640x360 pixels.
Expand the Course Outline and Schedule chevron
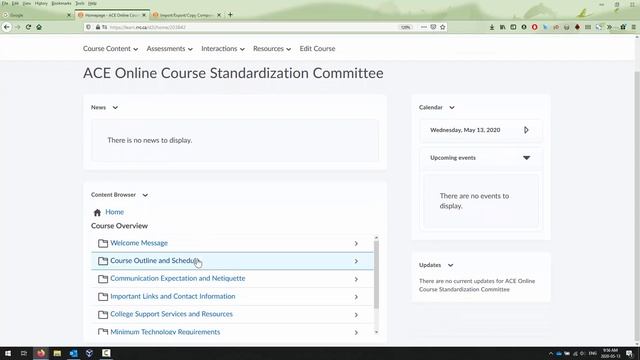356,261
